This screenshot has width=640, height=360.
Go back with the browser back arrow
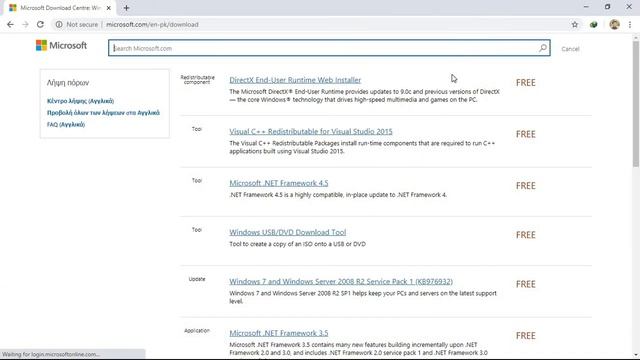10,24
